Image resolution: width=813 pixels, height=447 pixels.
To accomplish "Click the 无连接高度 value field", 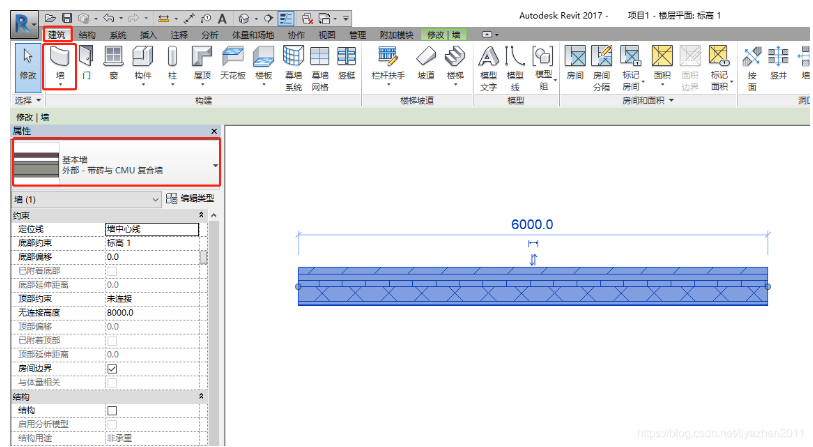I will 150,313.
